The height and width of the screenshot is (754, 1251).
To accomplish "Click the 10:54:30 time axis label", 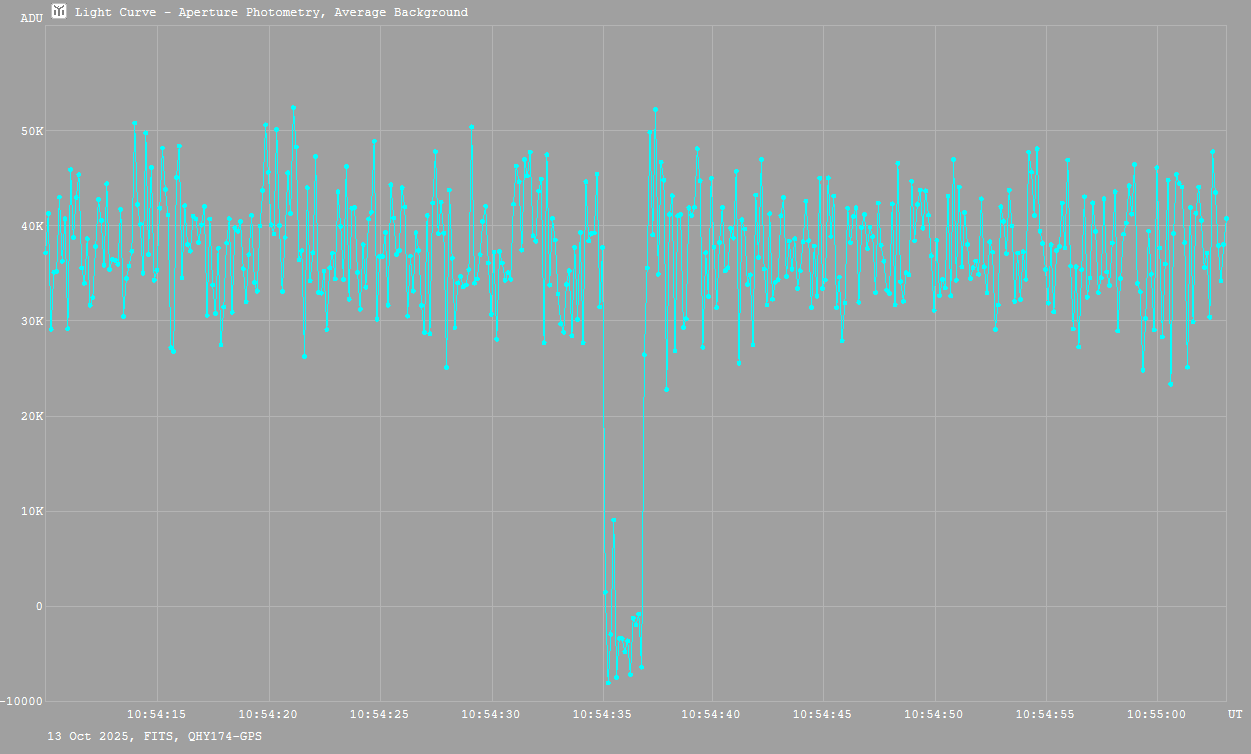I will point(490,714).
